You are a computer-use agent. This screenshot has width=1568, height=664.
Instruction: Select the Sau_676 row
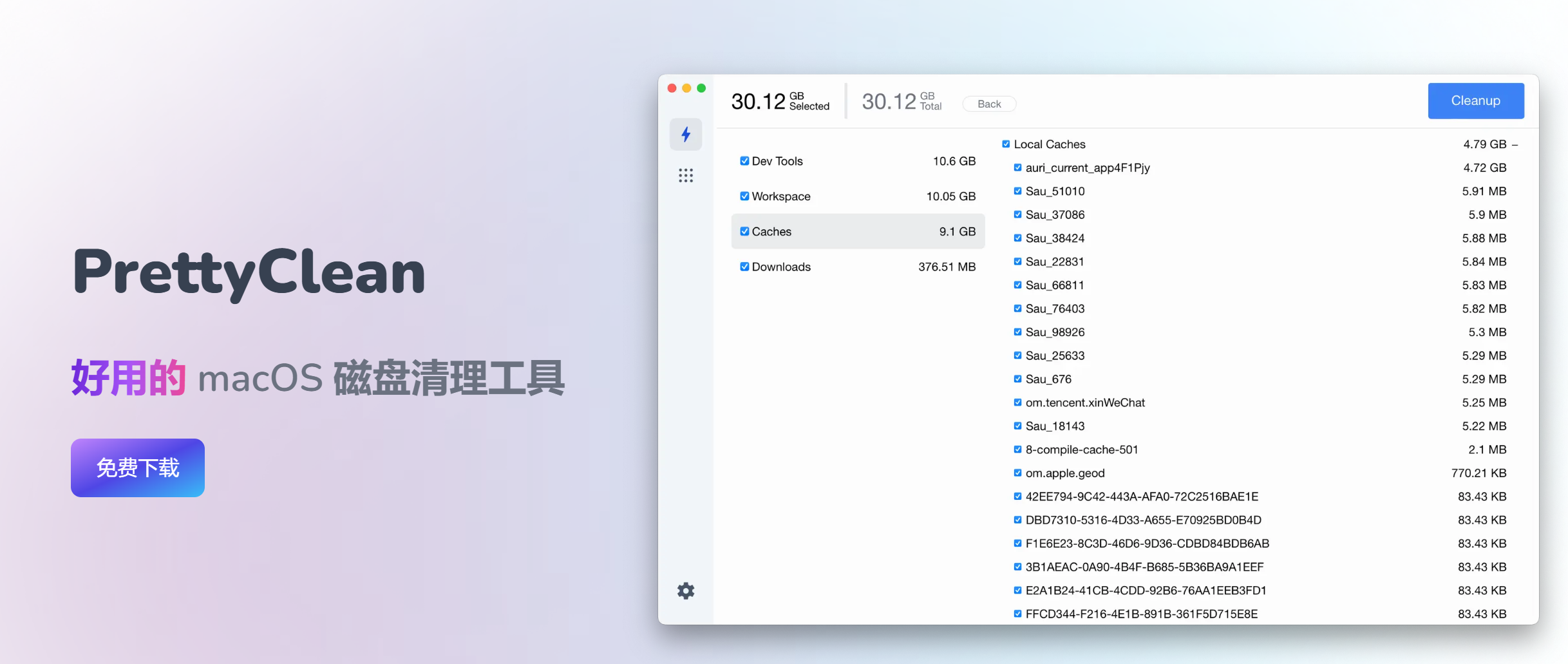pos(1260,379)
